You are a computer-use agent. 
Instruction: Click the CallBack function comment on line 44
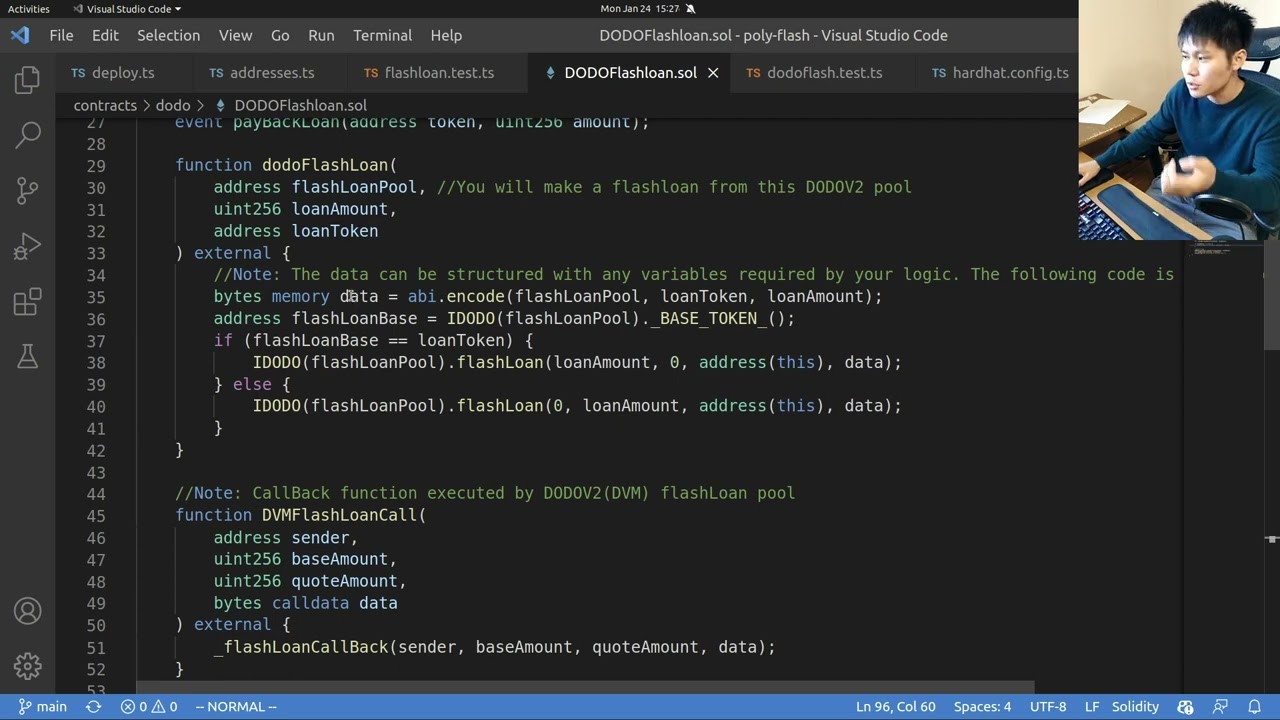click(485, 493)
